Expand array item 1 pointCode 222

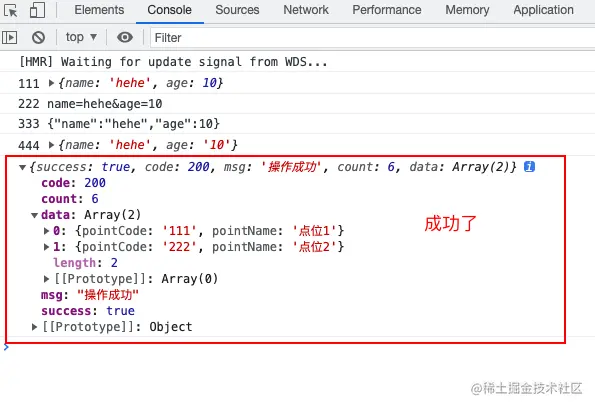46,247
